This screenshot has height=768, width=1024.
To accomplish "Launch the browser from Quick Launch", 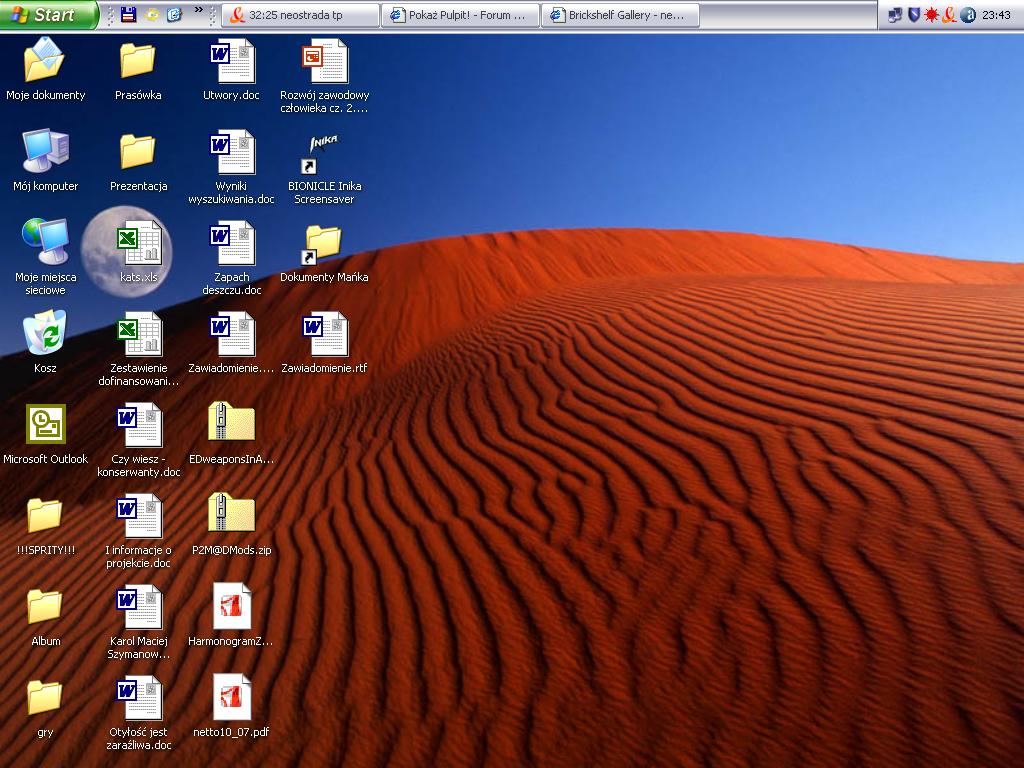I will click(x=172, y=14).
